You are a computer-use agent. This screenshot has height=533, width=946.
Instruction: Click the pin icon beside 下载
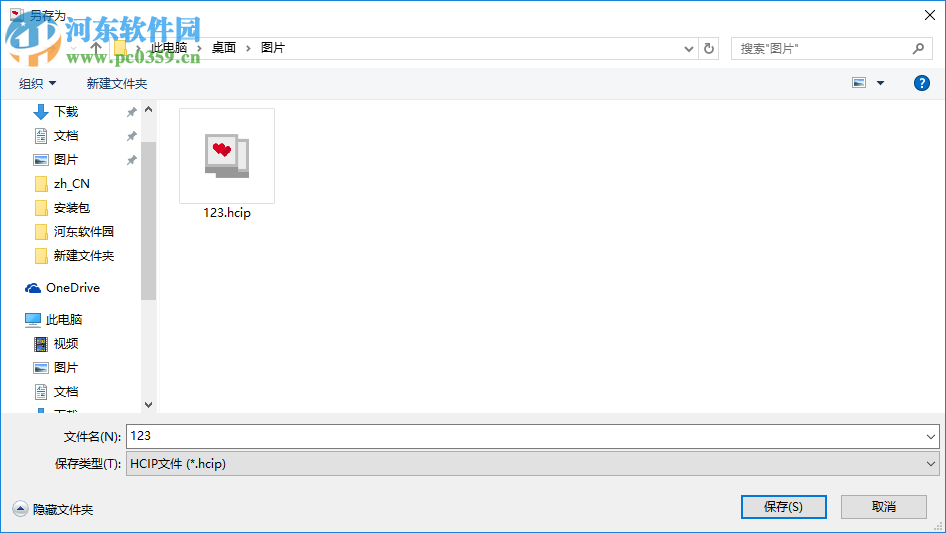coord(131,112)
